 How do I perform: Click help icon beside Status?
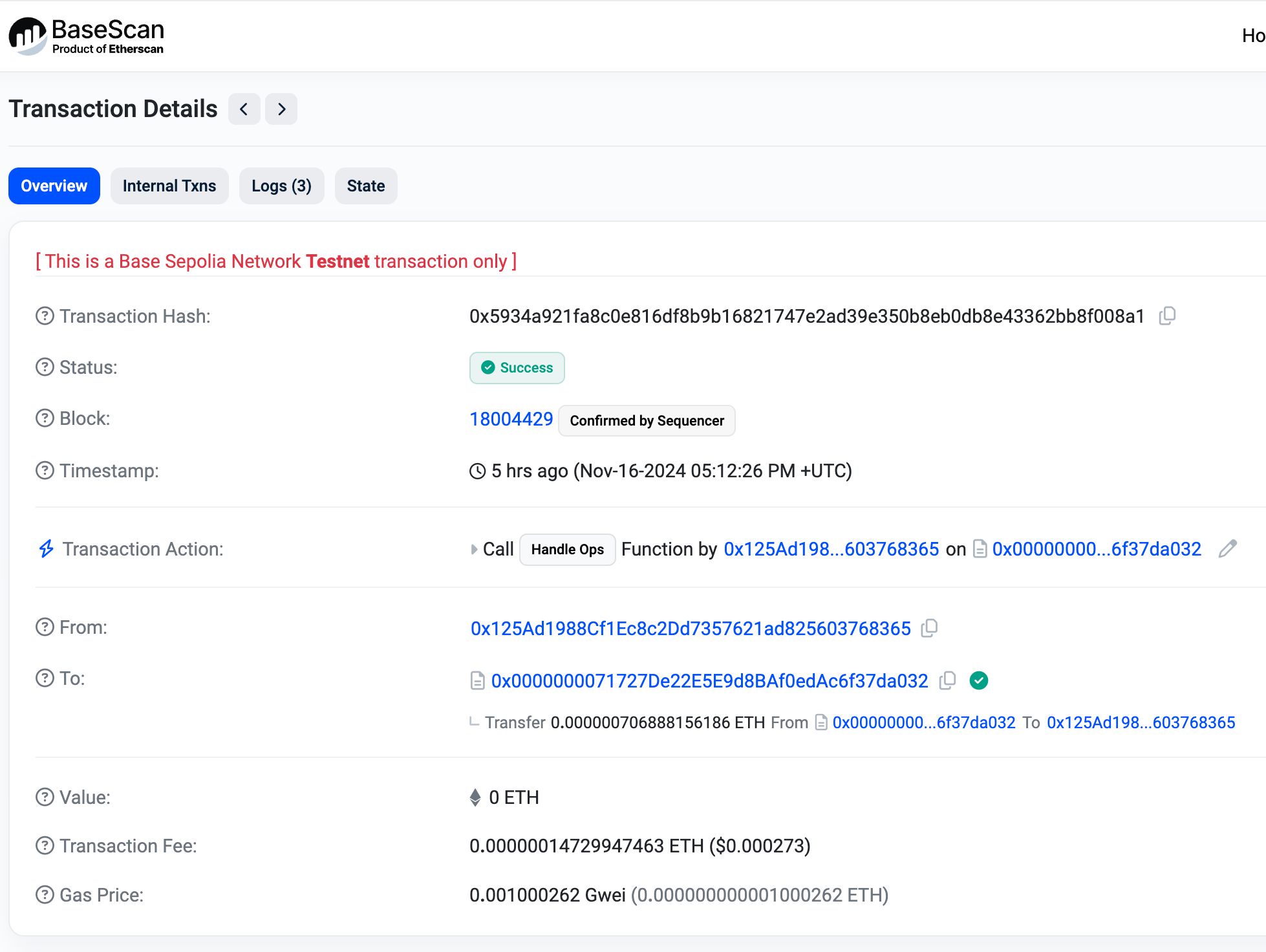[45, 367]
